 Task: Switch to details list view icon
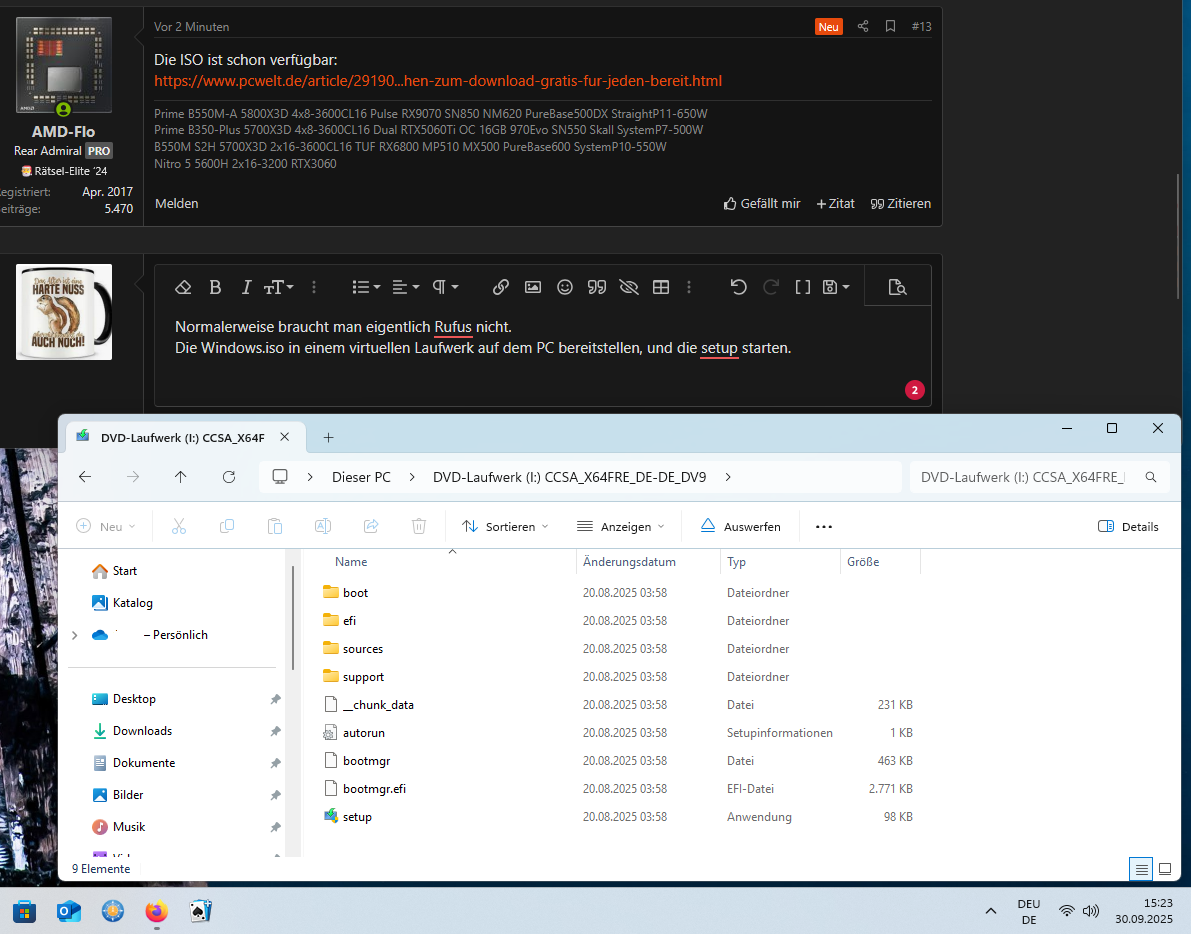pyautogui.click(x=1141, y=869)
